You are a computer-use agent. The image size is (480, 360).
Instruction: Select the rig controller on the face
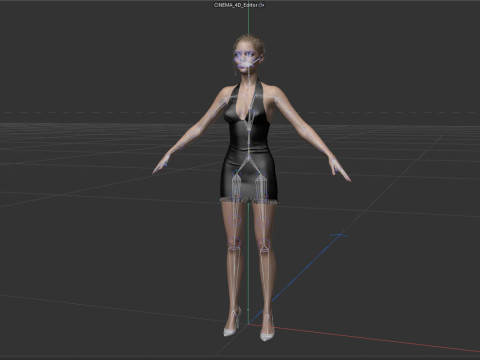(x=247, y=60)
